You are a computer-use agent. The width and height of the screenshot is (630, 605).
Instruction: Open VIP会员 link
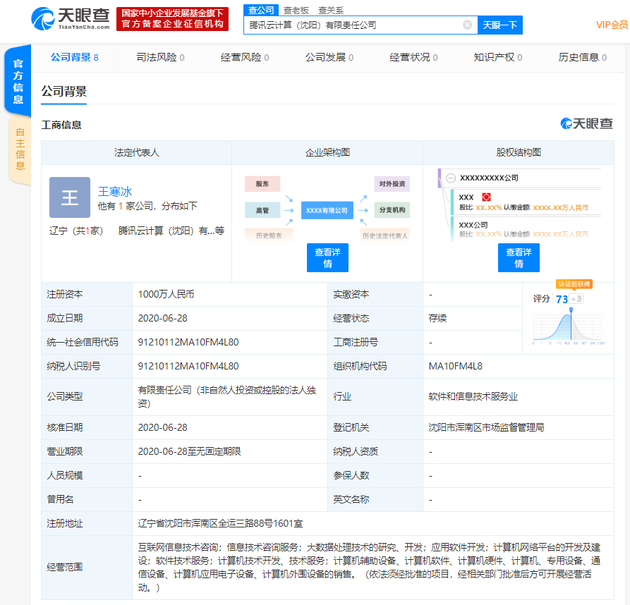(612, 25)
